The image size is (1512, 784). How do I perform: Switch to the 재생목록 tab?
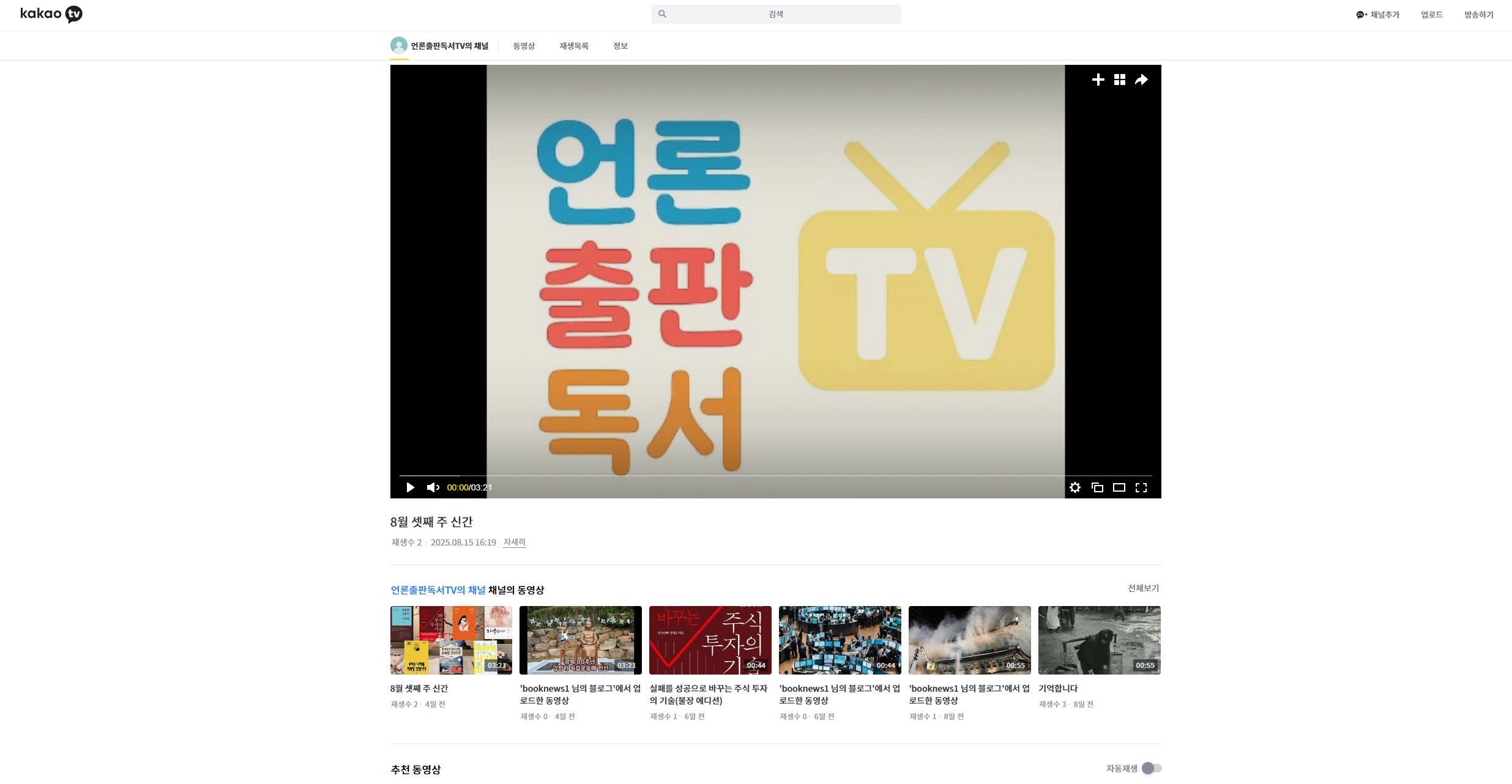coord(573,45)
